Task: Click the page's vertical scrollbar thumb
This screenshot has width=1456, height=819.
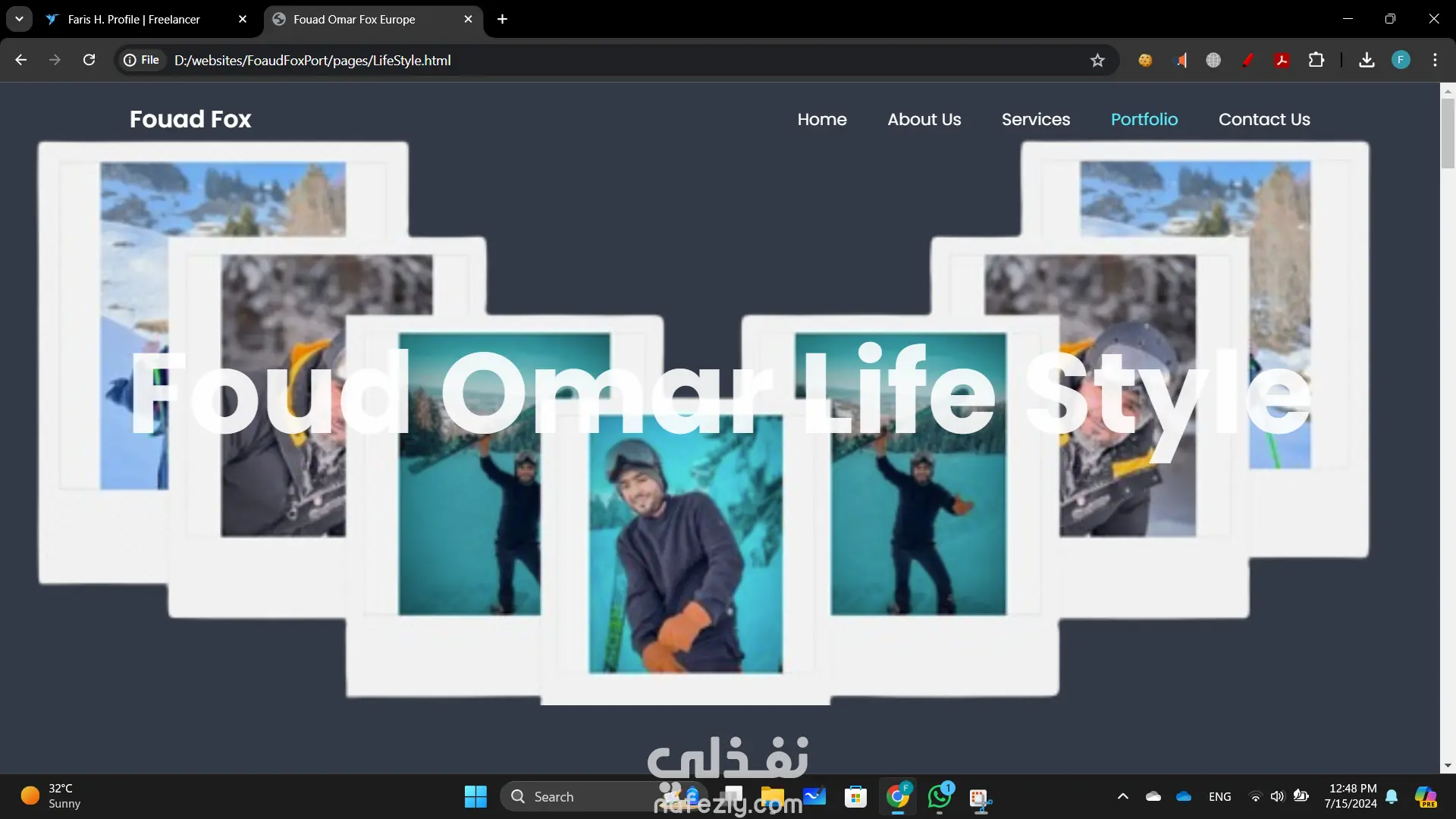Action: [x=1447, y=133]
